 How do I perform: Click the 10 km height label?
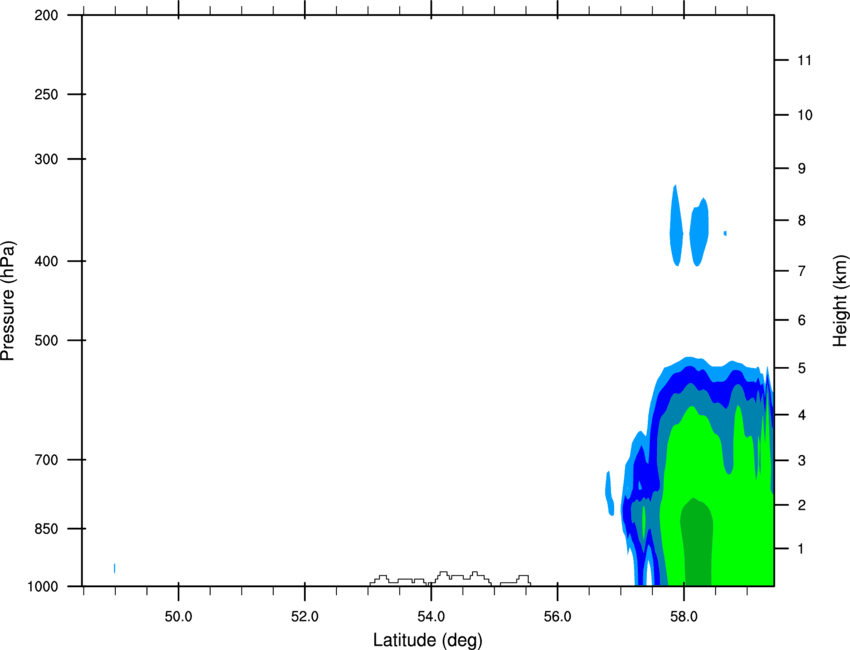point(804,115)
